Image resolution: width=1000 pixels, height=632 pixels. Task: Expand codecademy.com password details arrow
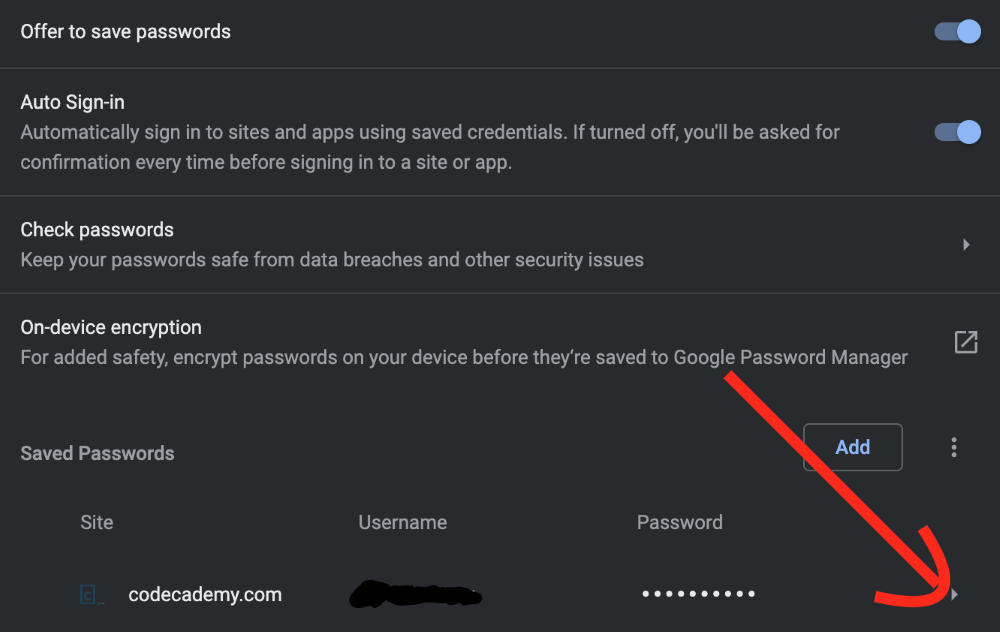(956, 595)
